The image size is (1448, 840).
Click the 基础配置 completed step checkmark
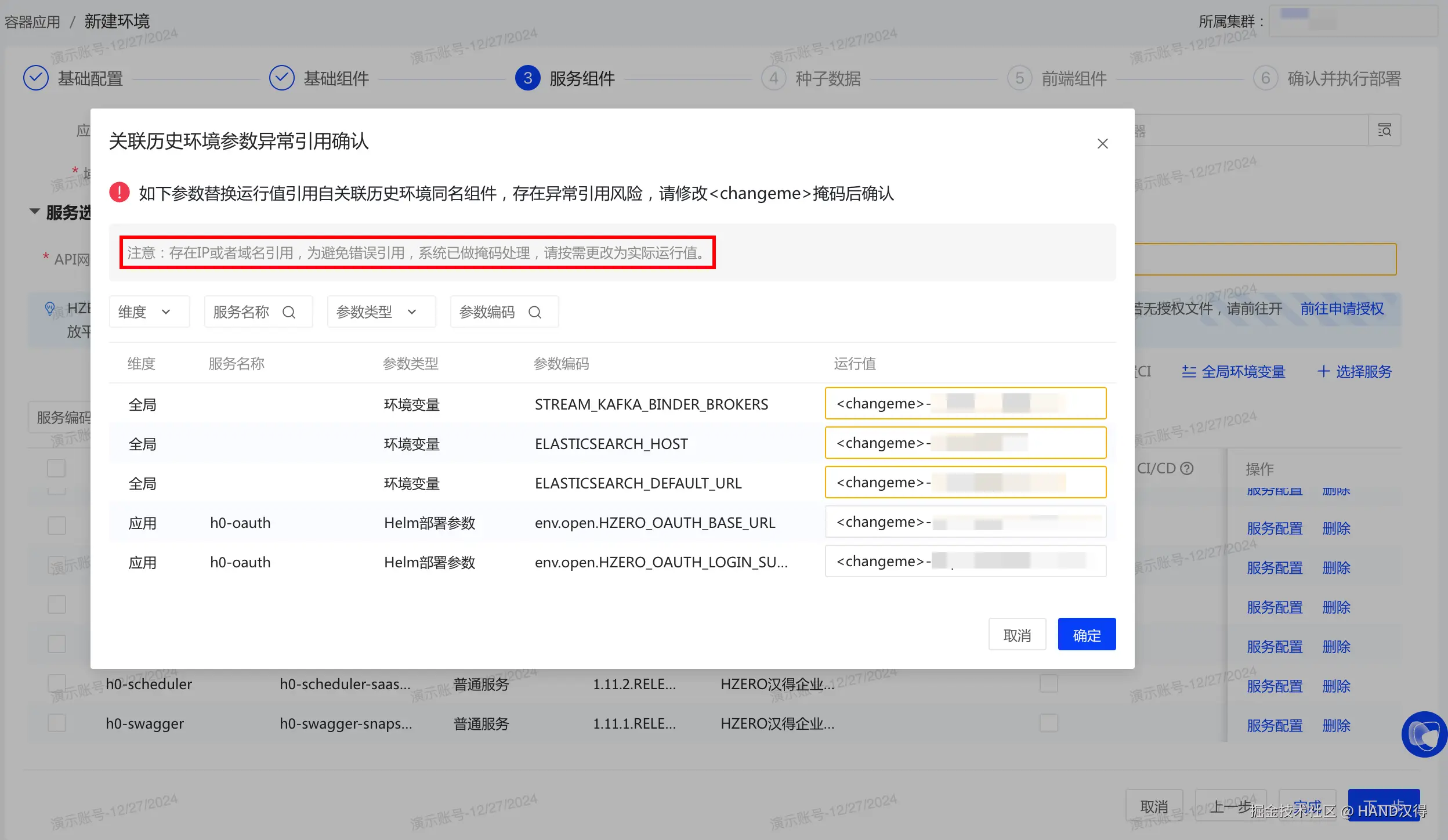point(36,78)
